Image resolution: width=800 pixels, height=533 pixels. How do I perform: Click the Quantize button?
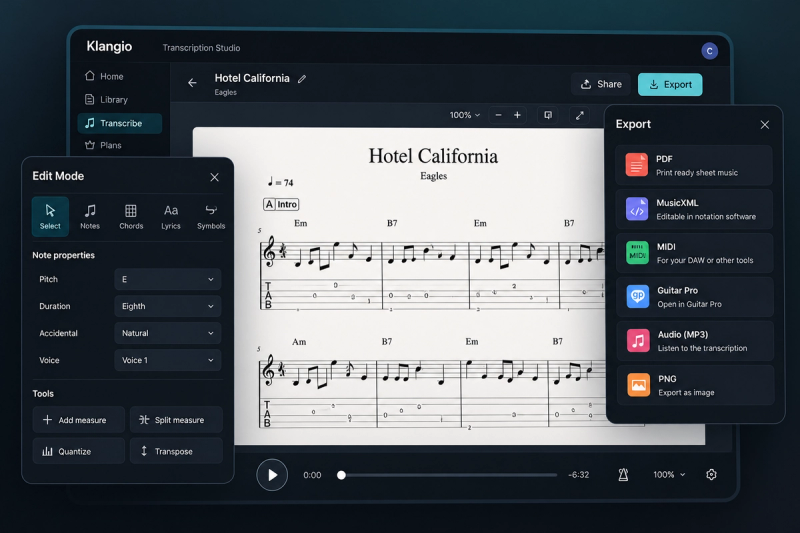tap(79, 451)
